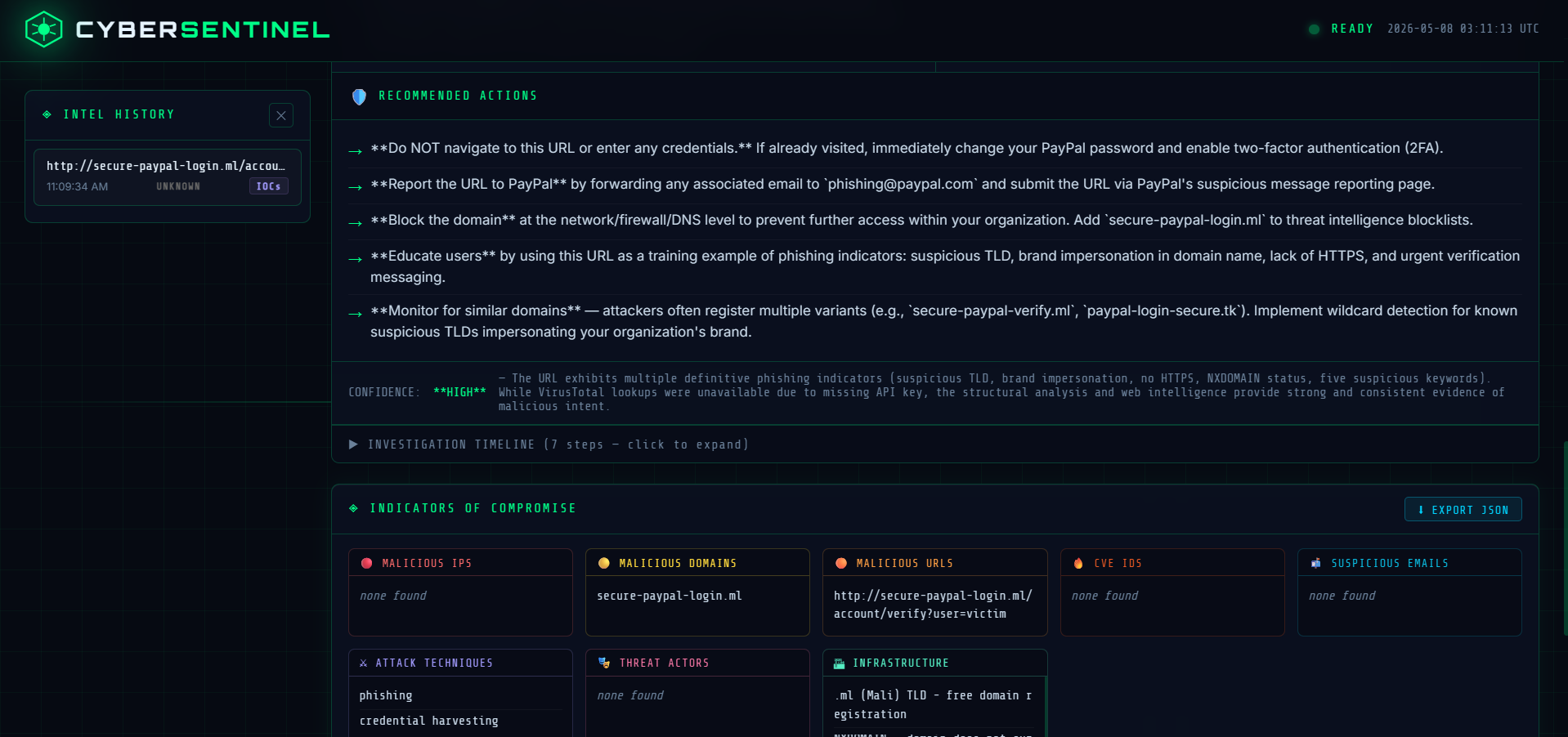Click the page scrollbar on right edge
Screen dimensions: 1568x737
pyautogui.click(x=1565, y=539)
